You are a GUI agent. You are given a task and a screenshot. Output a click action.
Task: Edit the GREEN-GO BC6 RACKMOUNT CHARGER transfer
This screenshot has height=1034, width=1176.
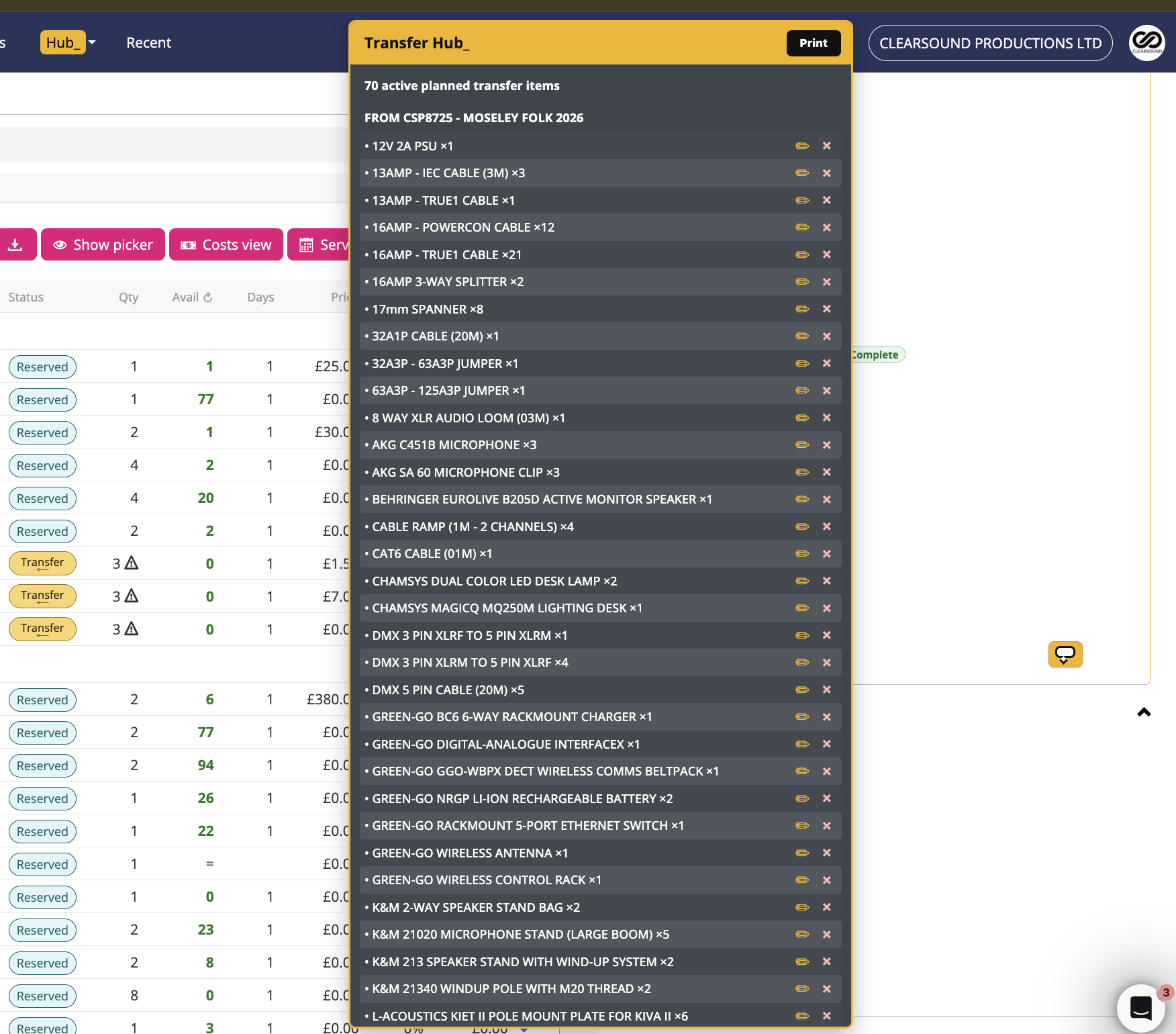pos(802,717)
